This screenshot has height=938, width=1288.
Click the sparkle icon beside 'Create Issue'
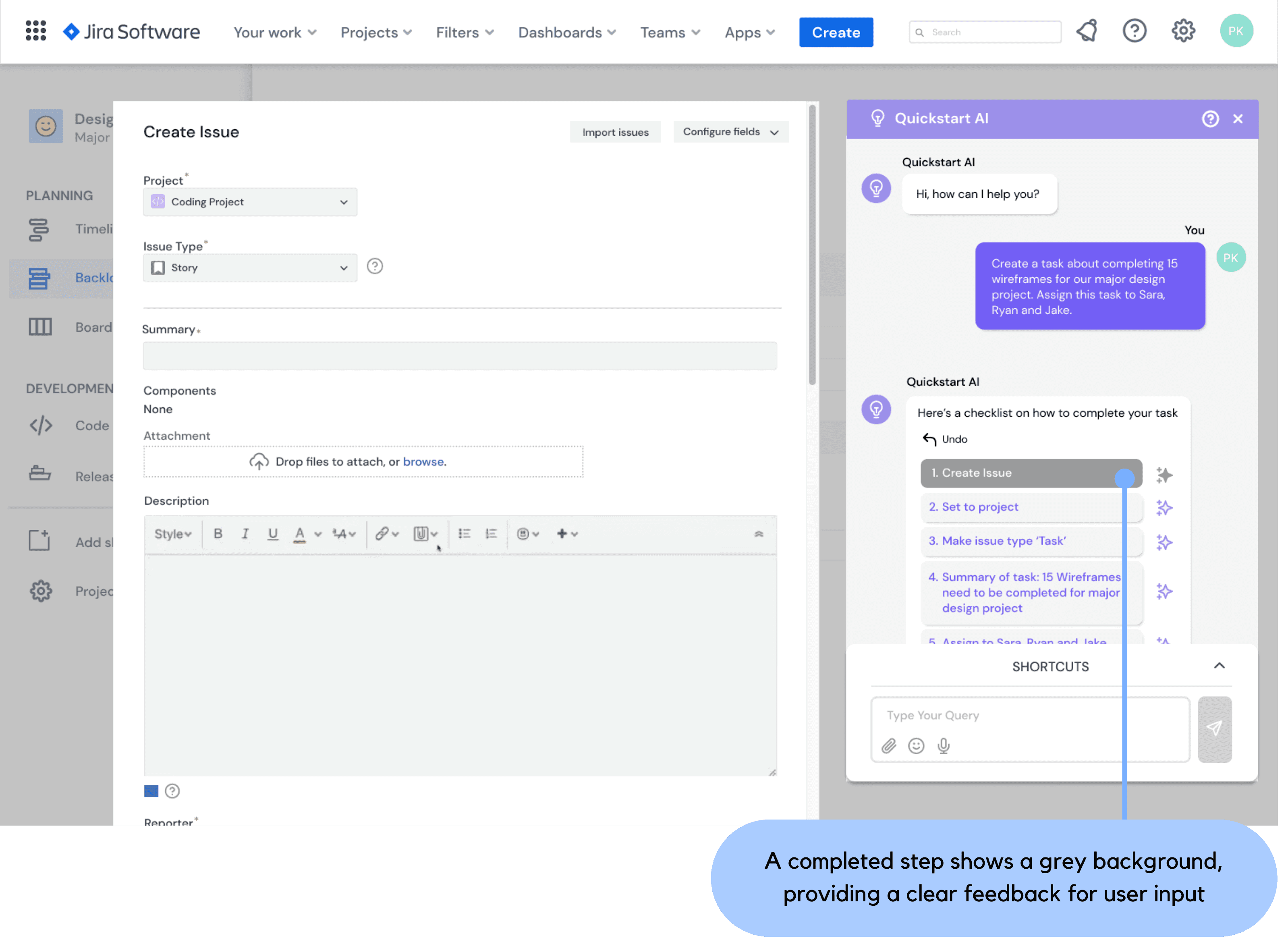tap(1164, 475)
